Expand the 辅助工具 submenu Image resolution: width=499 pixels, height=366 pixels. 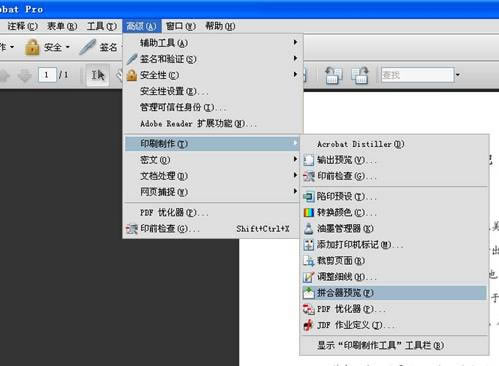(x=212, y=43)
